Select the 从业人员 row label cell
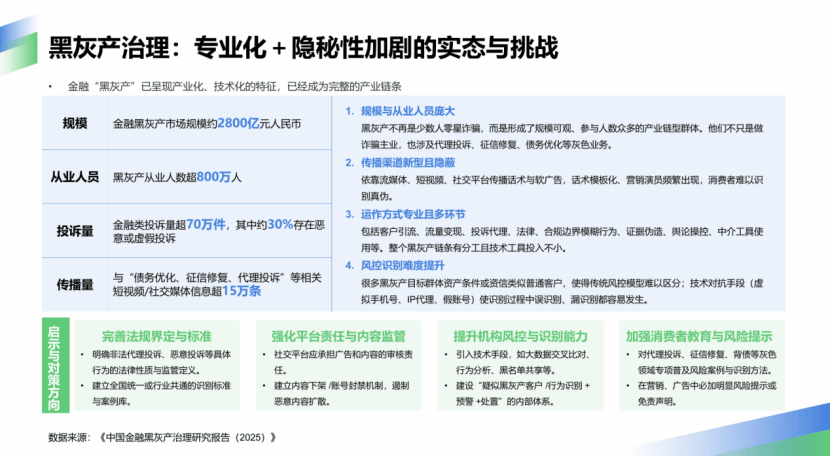Image resolution: width=830 pixels, height=457 pixels. point(75,177)
